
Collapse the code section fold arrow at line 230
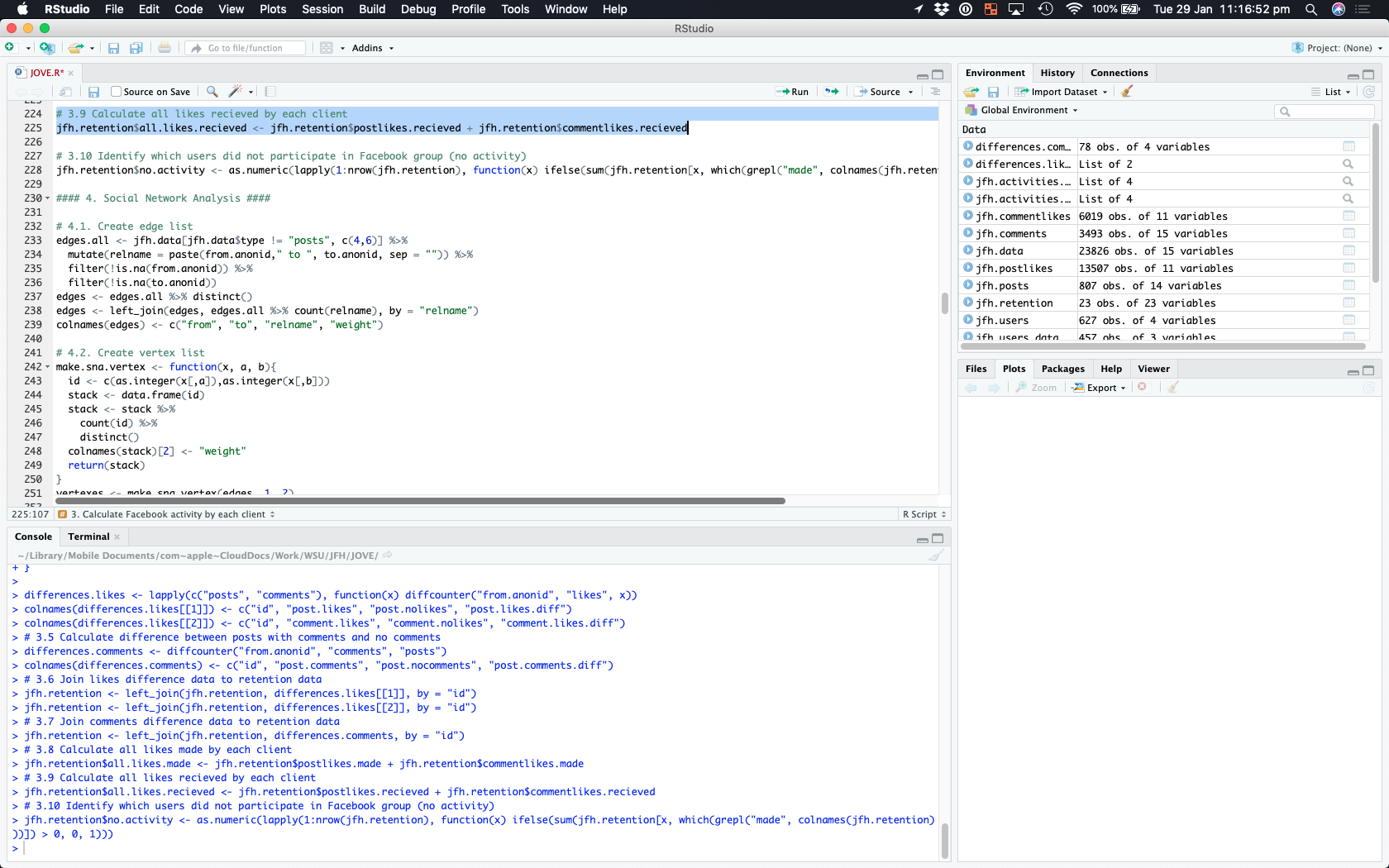(47, 198)
